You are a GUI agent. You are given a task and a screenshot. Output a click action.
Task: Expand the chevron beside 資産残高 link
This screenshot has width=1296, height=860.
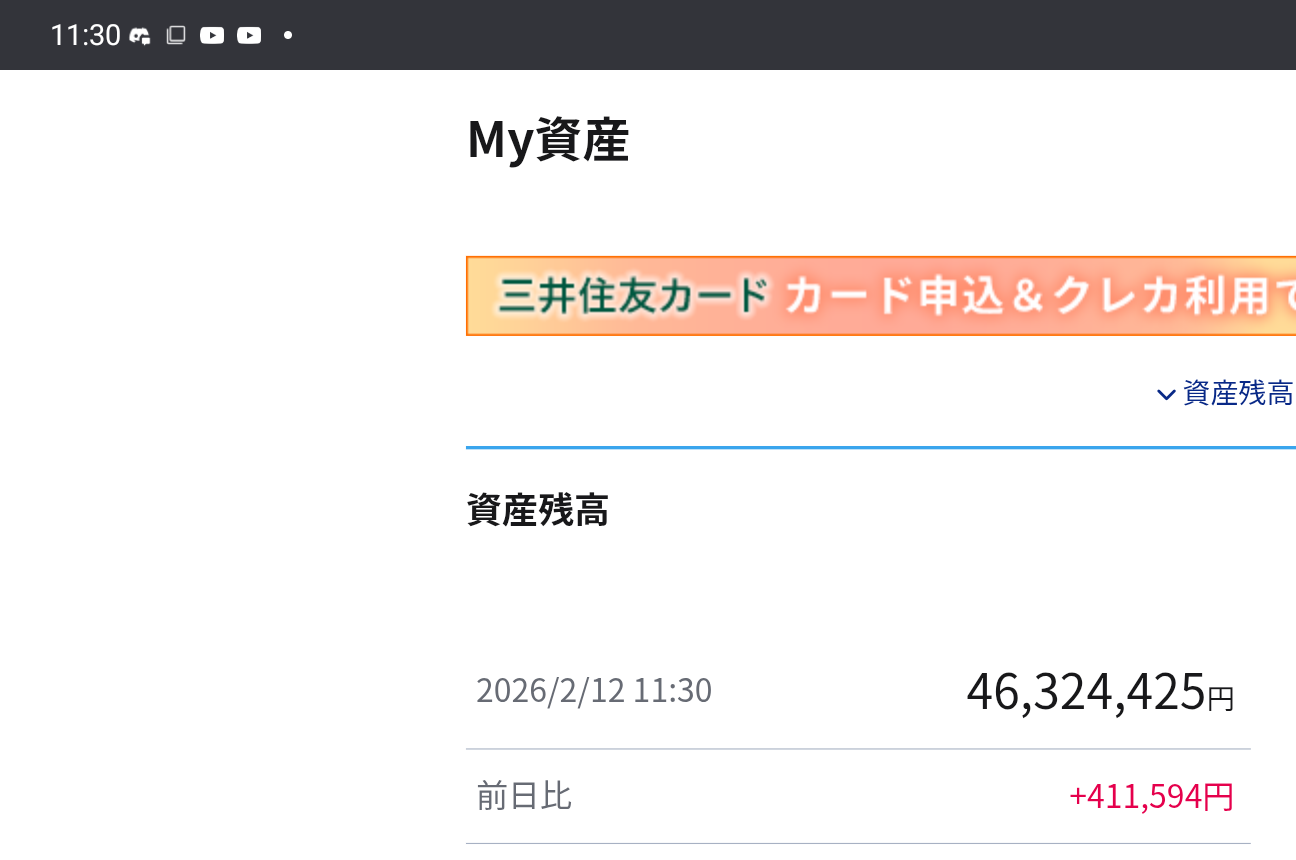1165,395
